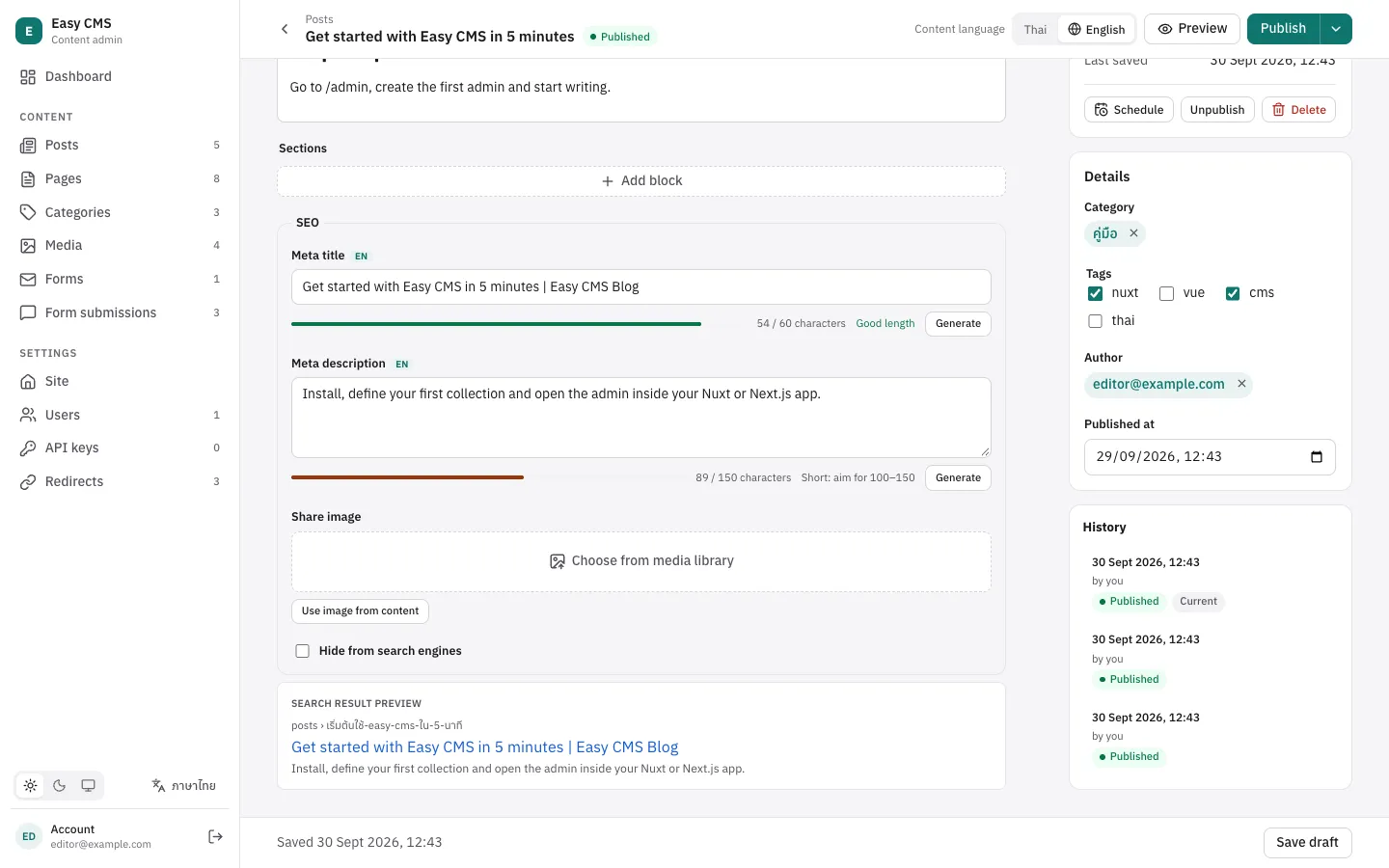Enable Hide from search engines
The width and height of the screenshot is (1389, 868).
303,651
